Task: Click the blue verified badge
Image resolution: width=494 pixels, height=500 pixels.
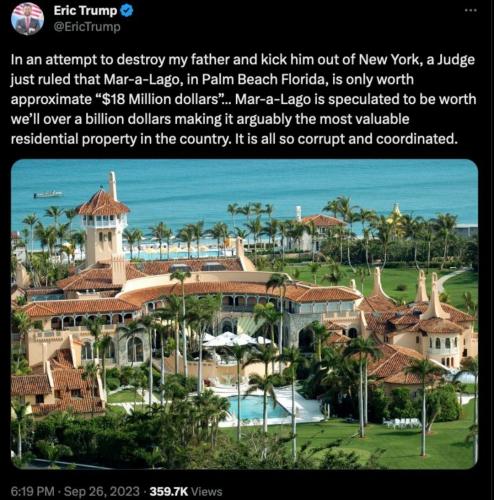Action: pos(127,11)
